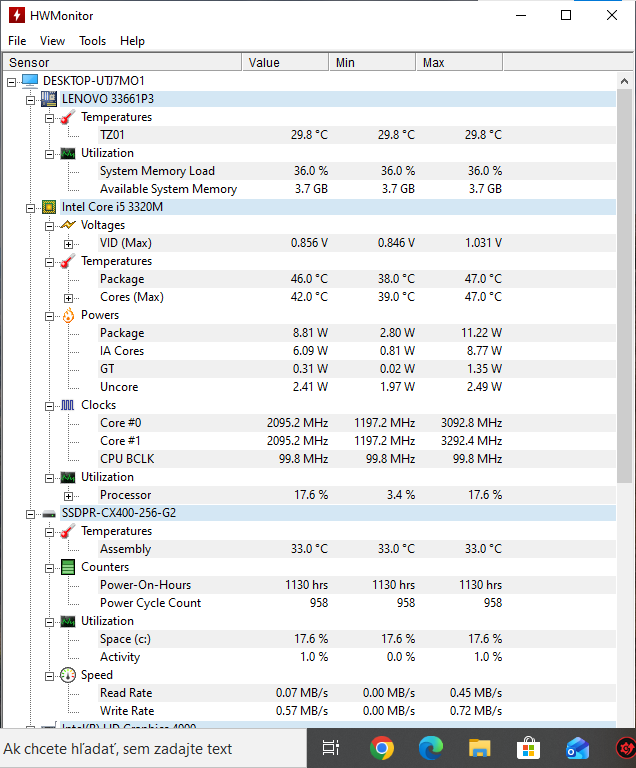Click the thermometer icon for SSD Temperatures
Image resolution: width=636 pixels, height=768 pixels.
click(x=68, y=531)
